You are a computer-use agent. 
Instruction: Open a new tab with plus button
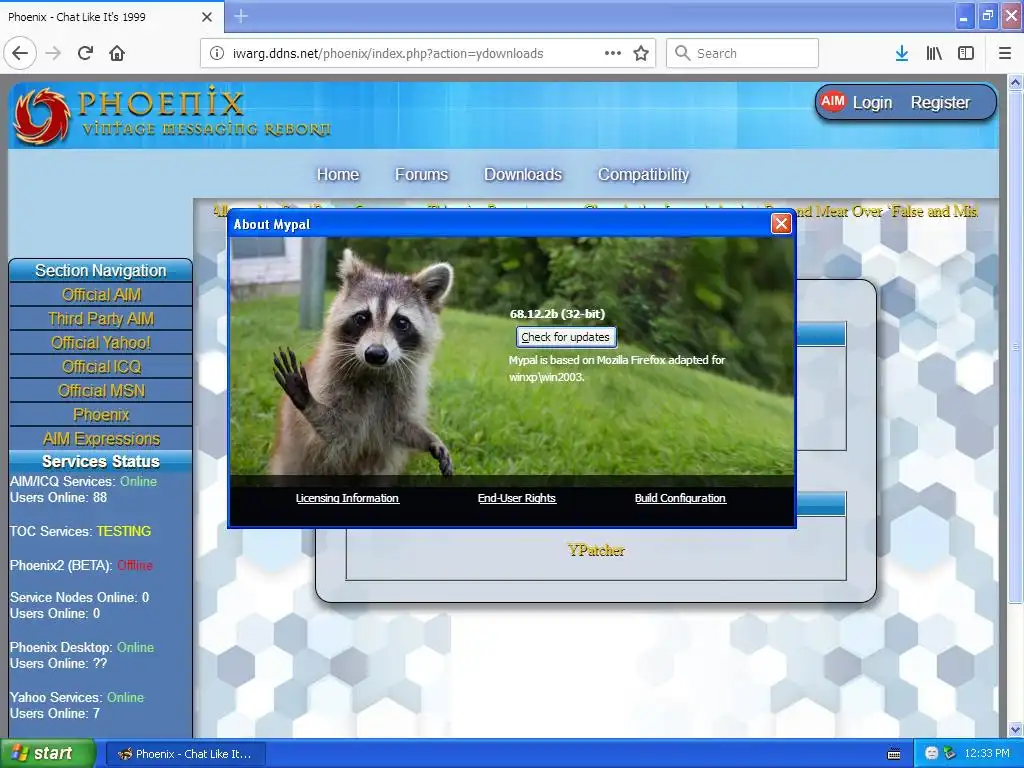tap(241, 16)
